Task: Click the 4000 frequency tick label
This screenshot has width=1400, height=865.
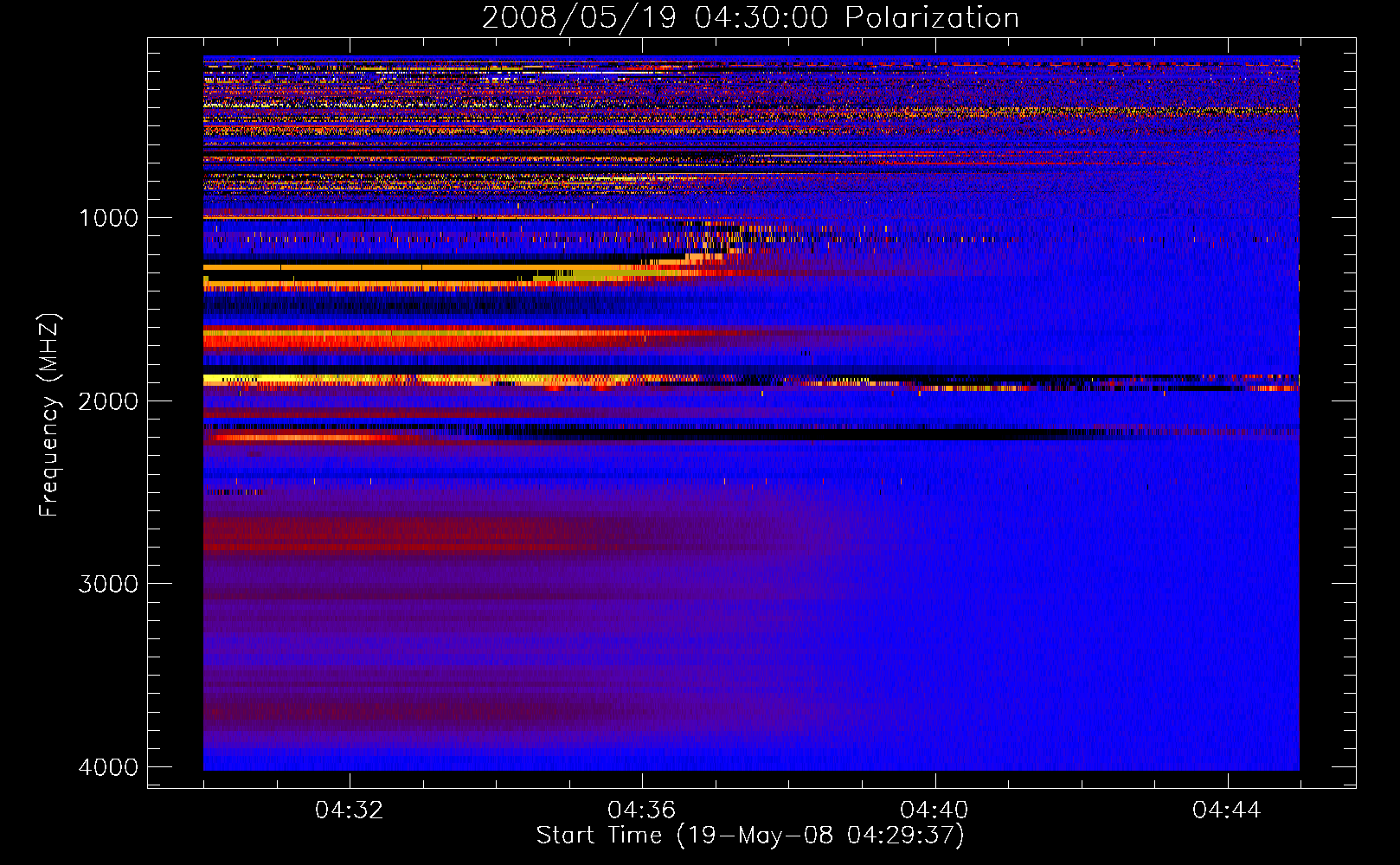Action: coord(108,767)
